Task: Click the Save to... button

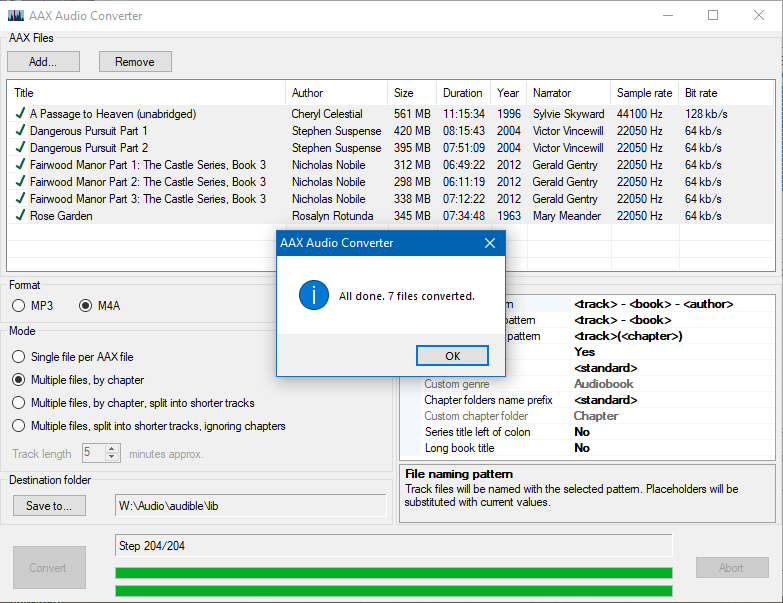Action: [49, 506]
